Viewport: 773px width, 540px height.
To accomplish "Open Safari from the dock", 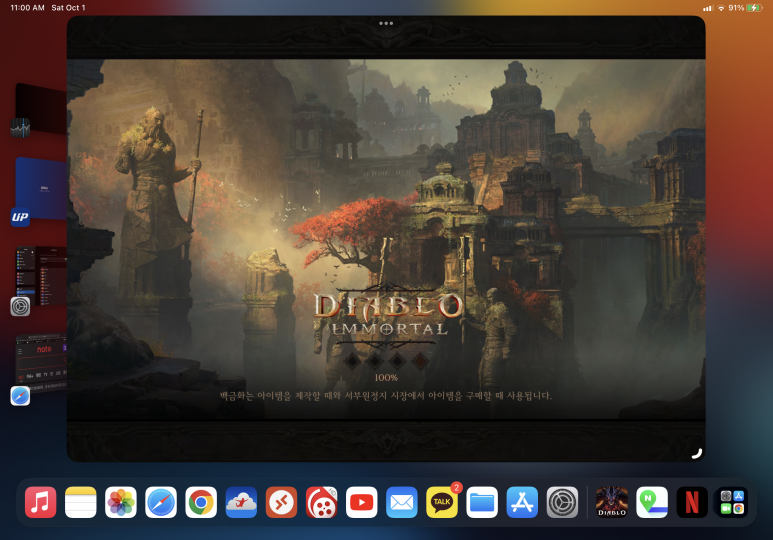I will click(x=161, y=502).
